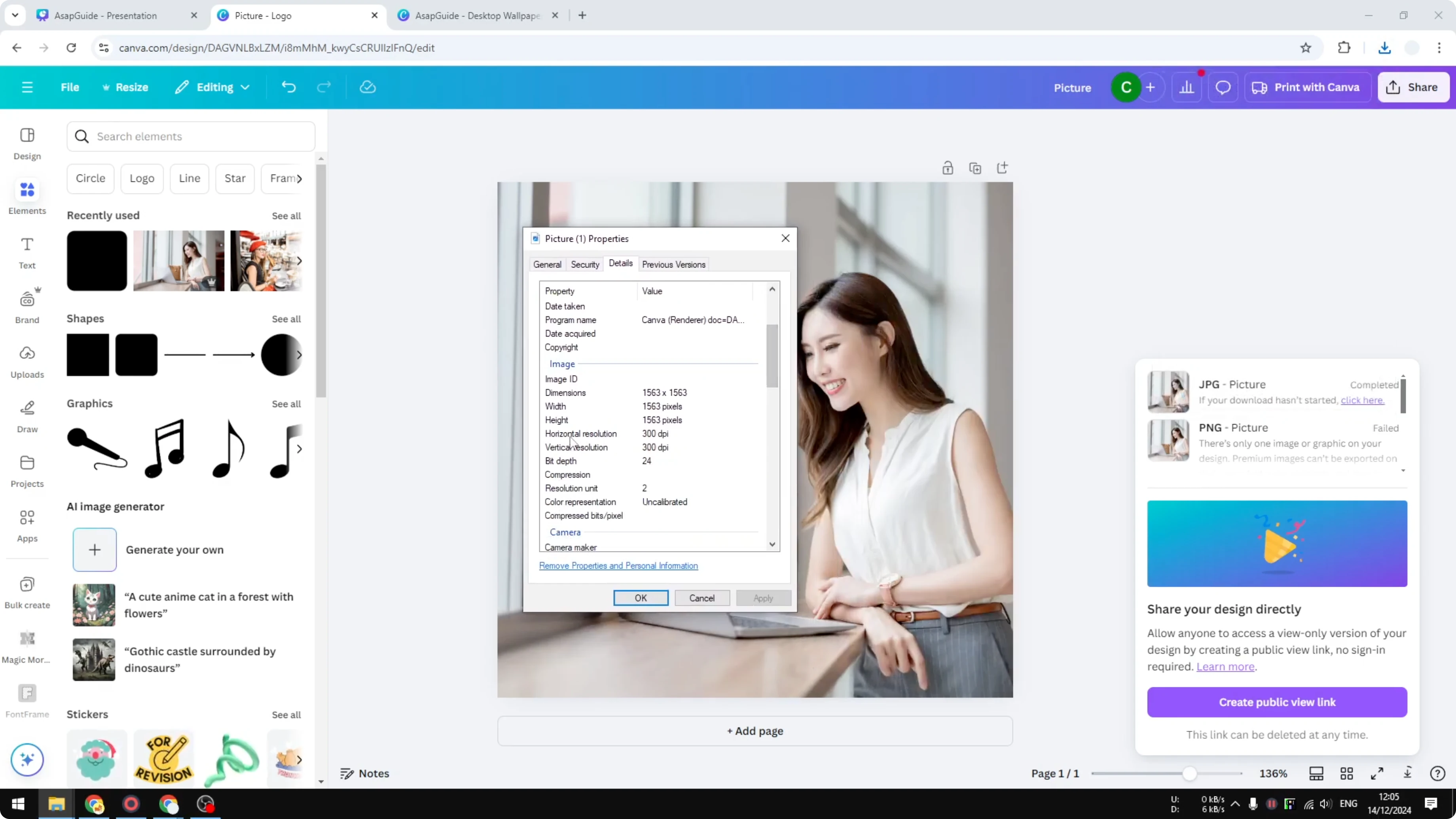The width and height of the screenshot is (1456, 819).
Task: Open the Projects panel
Action: 27,471
